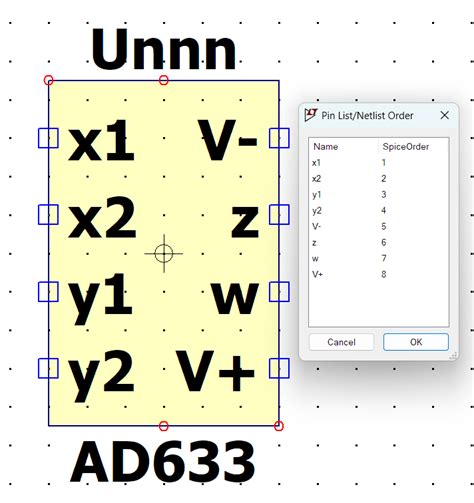
Task: Select the y1 row in pin list
Action: 379,195
